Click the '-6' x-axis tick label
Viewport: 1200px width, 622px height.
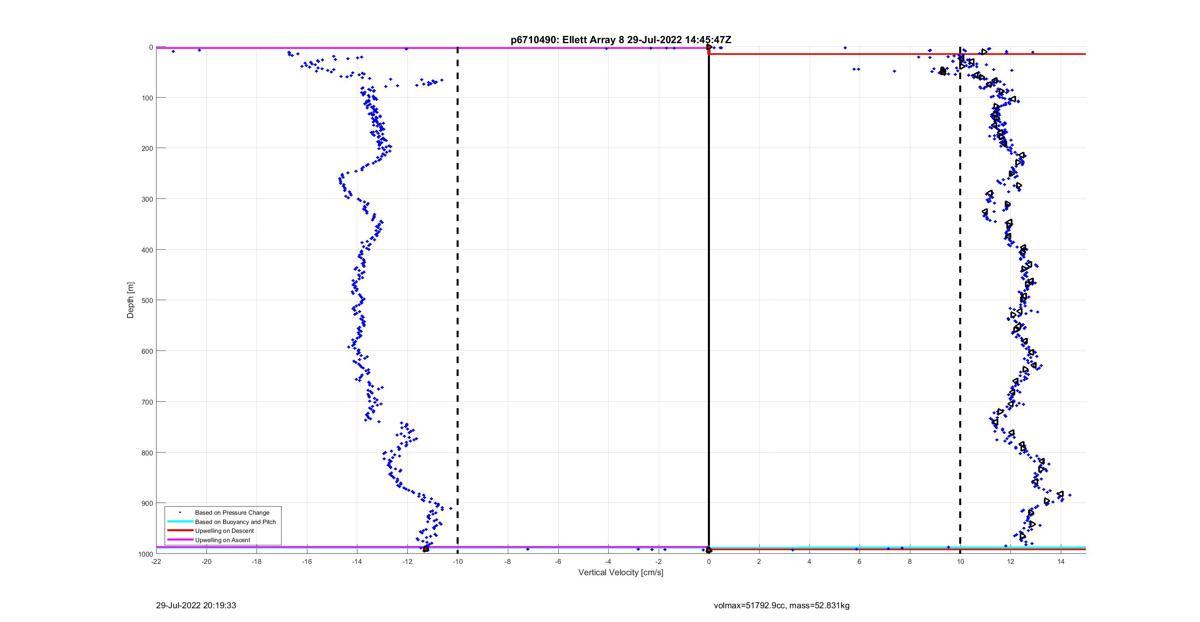[558, 561]
